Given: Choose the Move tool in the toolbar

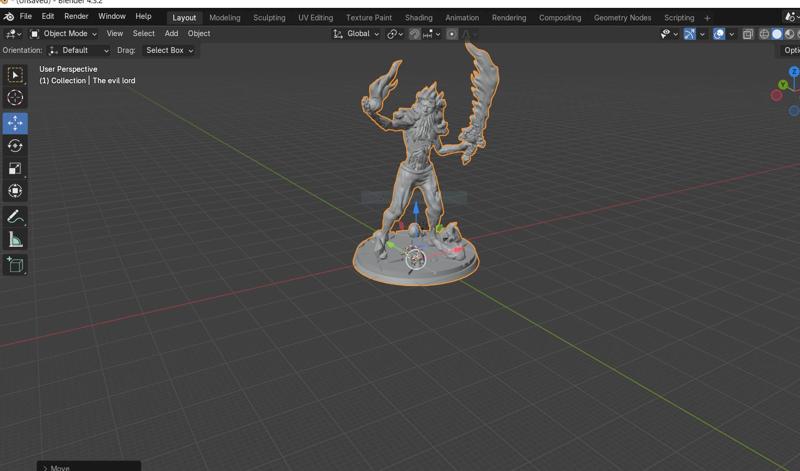Looking at the screenshot, I should click(x=15, y=123).
